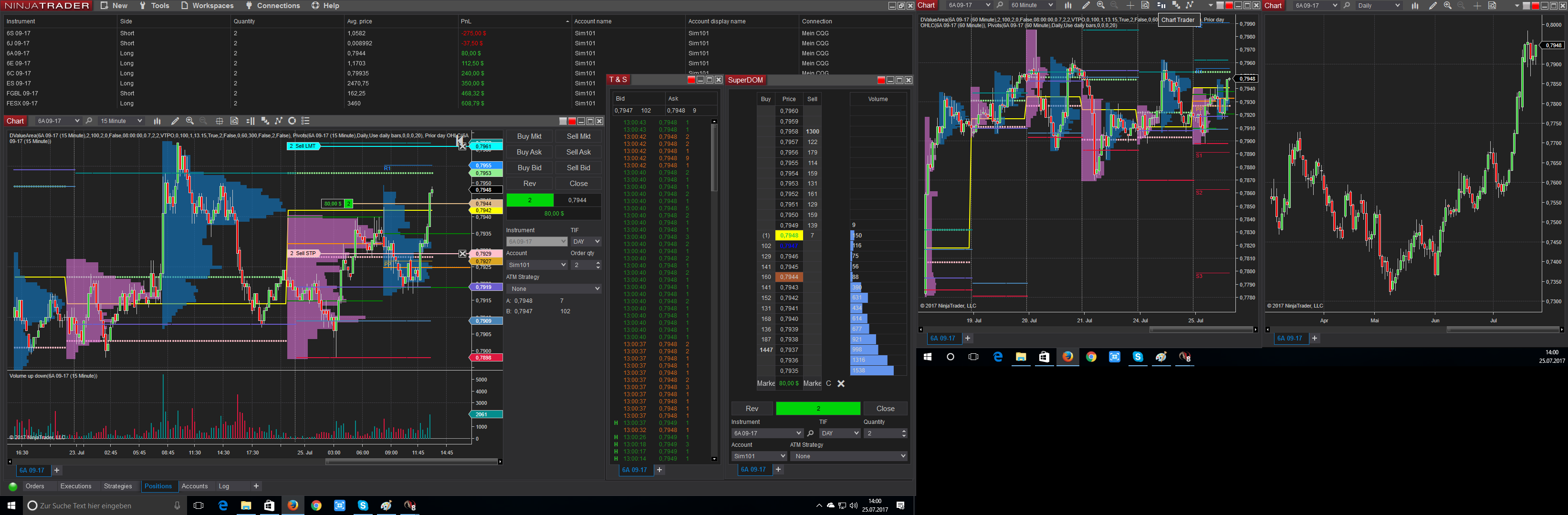Search instrument in the 15 Minute chart
The width and height of the screenshot is (1568, 515).
(89, 121)
